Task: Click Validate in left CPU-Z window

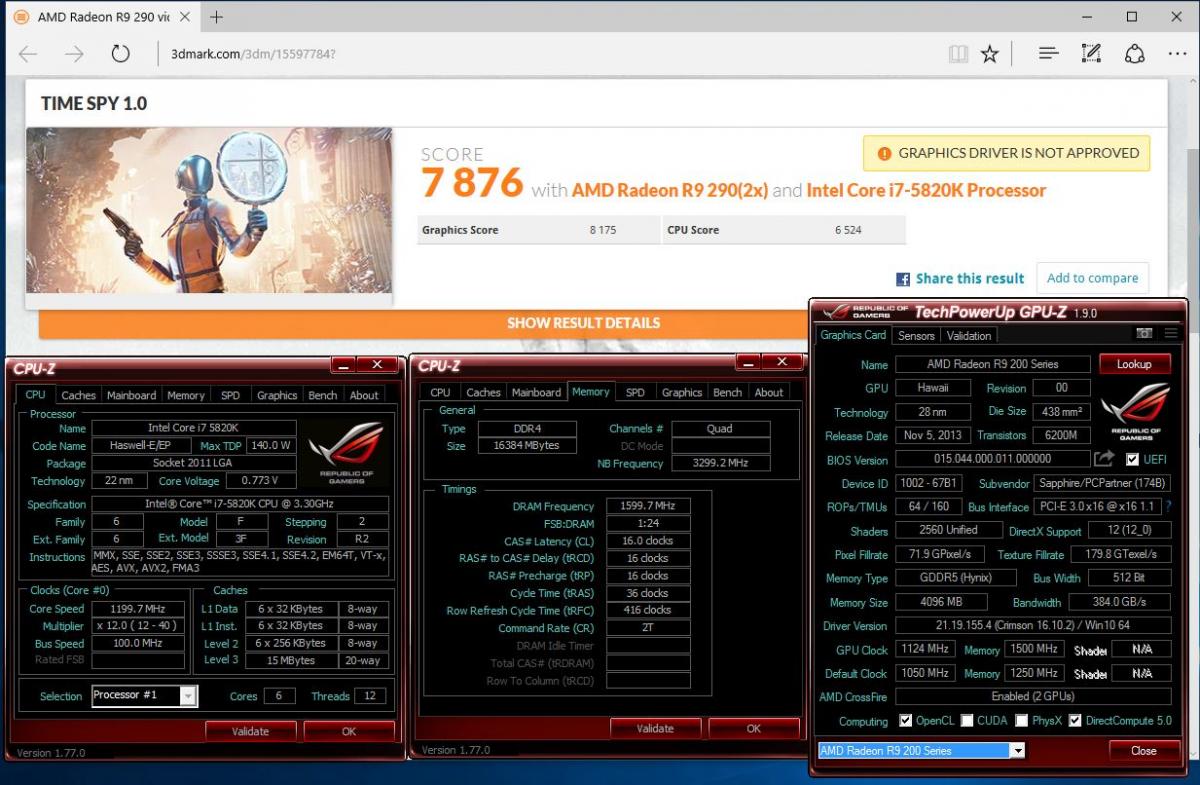Action: tap(250, 731)
